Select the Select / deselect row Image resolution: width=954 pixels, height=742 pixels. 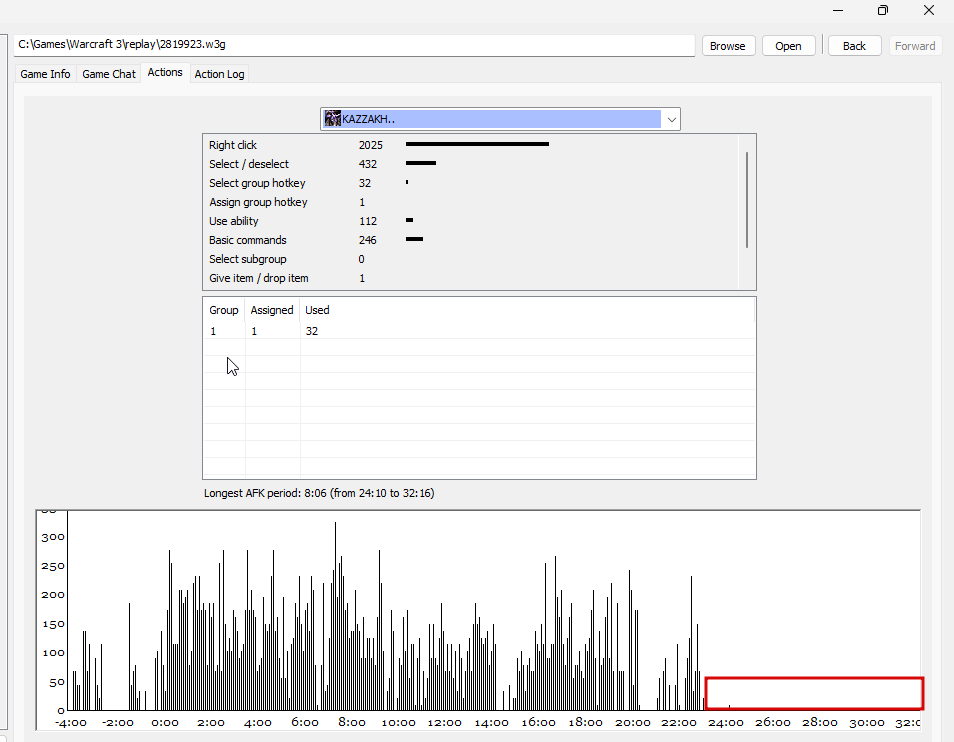(x=470, y=164)
